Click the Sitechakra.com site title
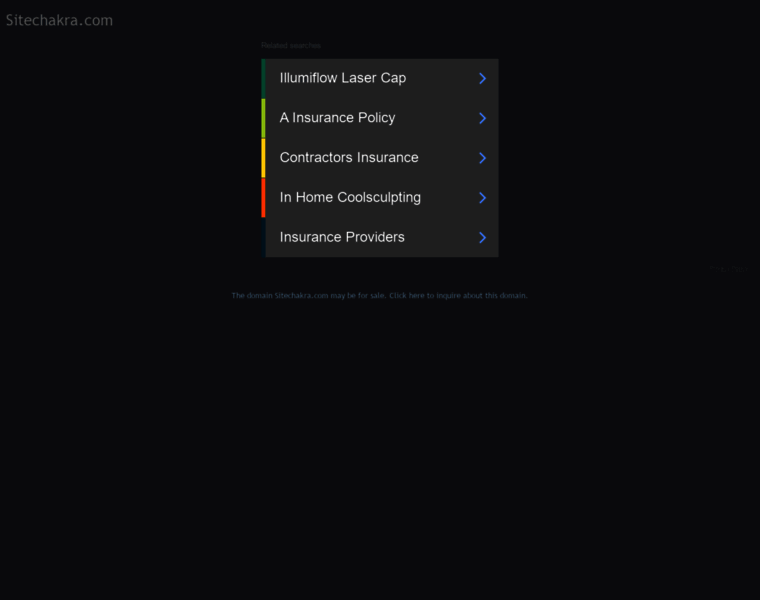Viewport: 760px width, 600px height. coord(59,20)
